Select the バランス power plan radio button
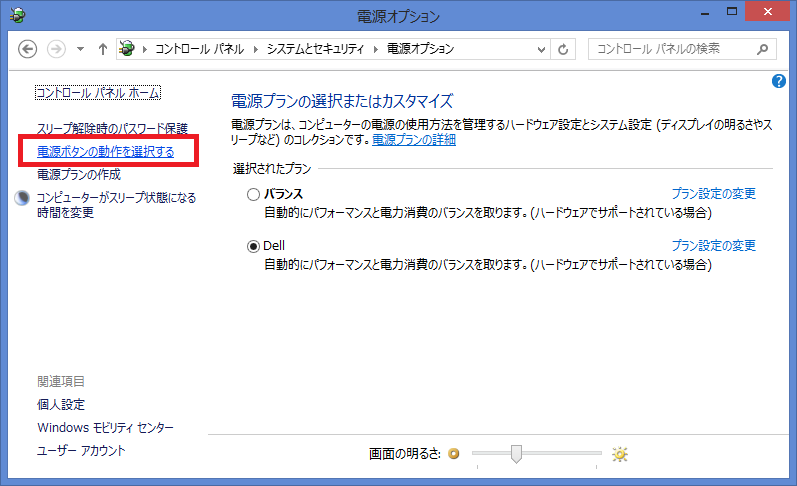The image size is (797, 486). (x=253, y=194)
